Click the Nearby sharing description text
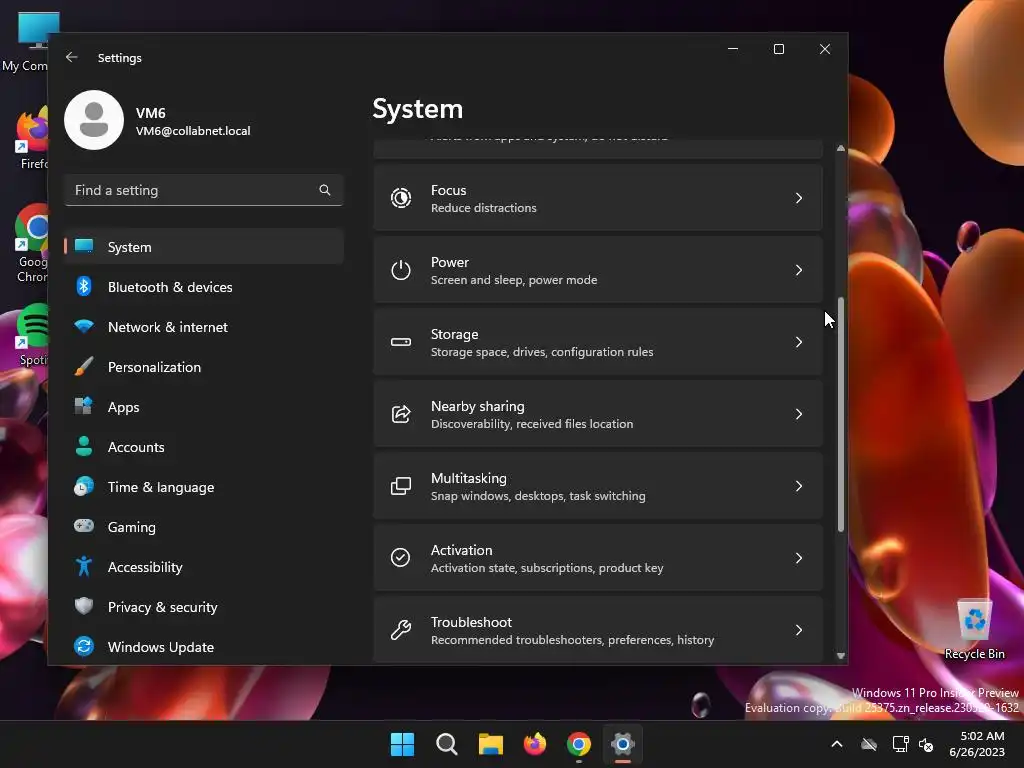 [532, 424]
